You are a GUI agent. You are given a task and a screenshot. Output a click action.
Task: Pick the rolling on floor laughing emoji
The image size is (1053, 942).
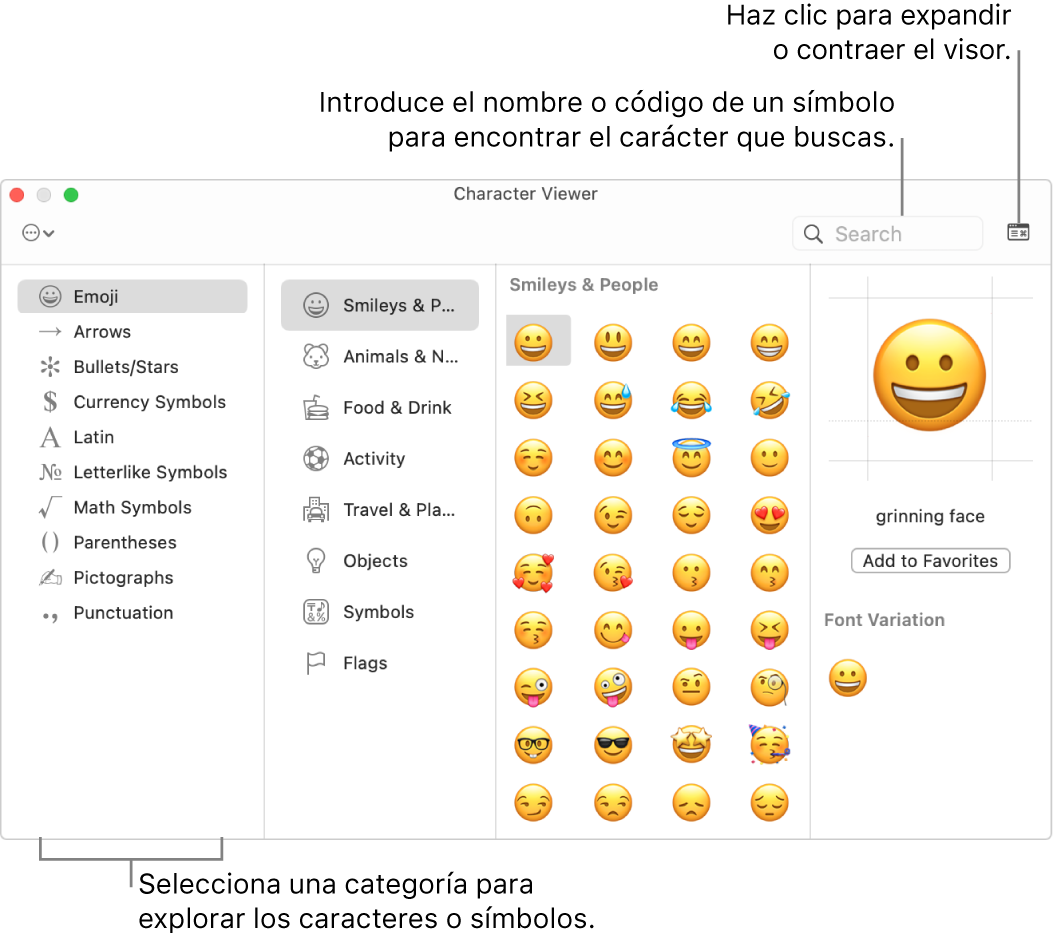pyautogui.click(x=770, y=400)
